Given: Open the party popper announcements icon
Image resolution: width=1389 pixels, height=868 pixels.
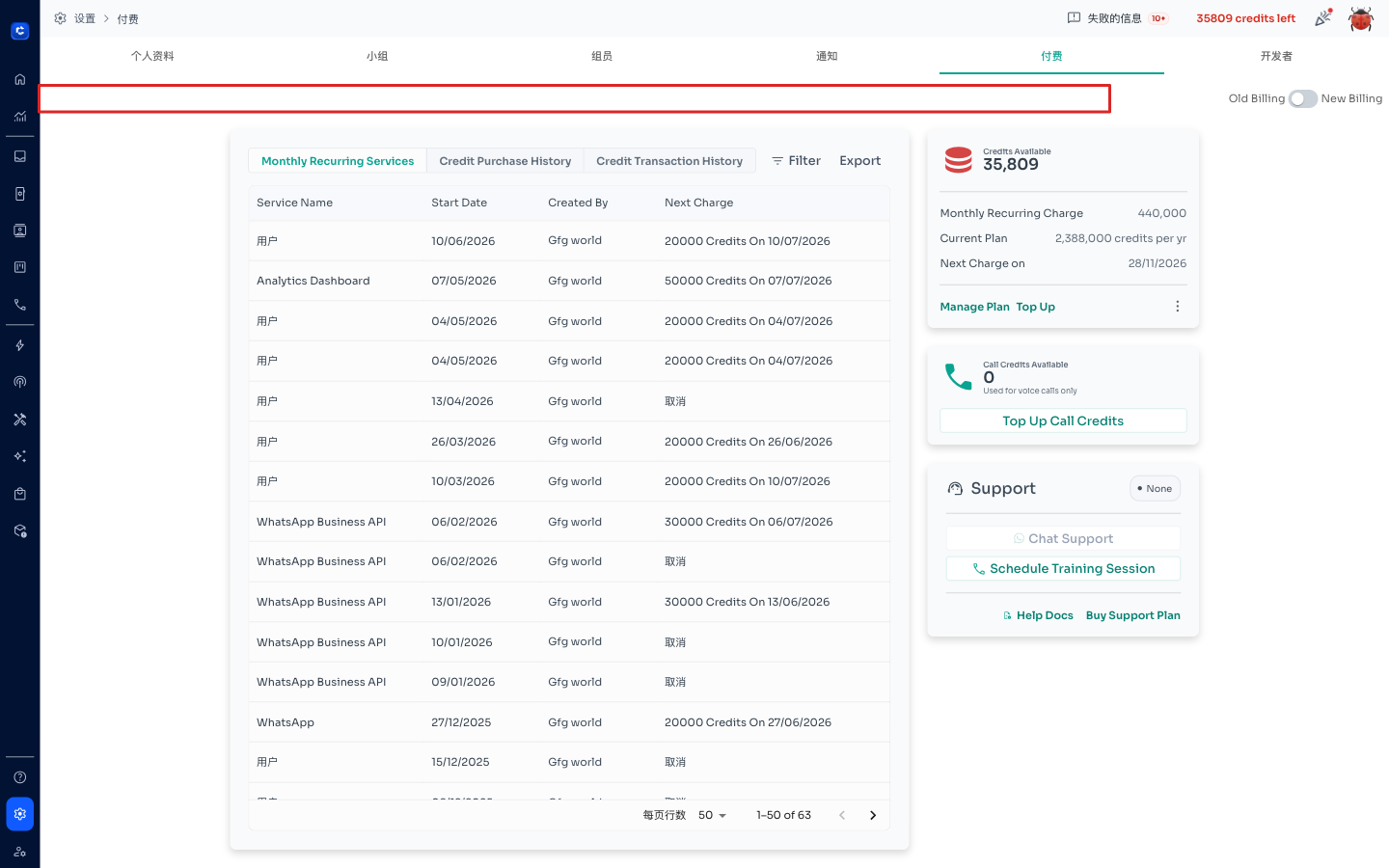Looking at the screenshot, I should [1323, 17].
